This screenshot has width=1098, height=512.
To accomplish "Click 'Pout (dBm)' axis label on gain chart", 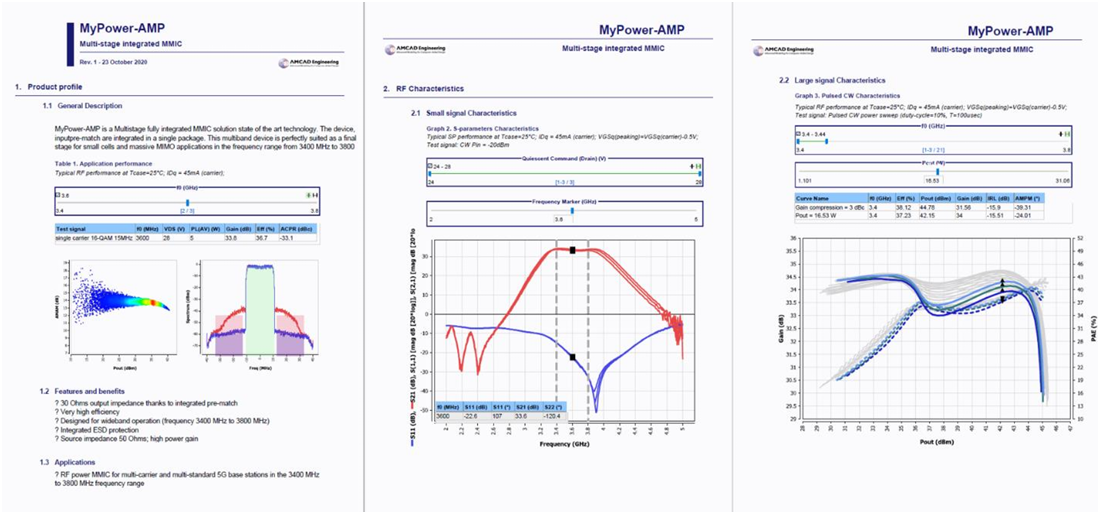I will pyautogui.click(x=935, y=443).
